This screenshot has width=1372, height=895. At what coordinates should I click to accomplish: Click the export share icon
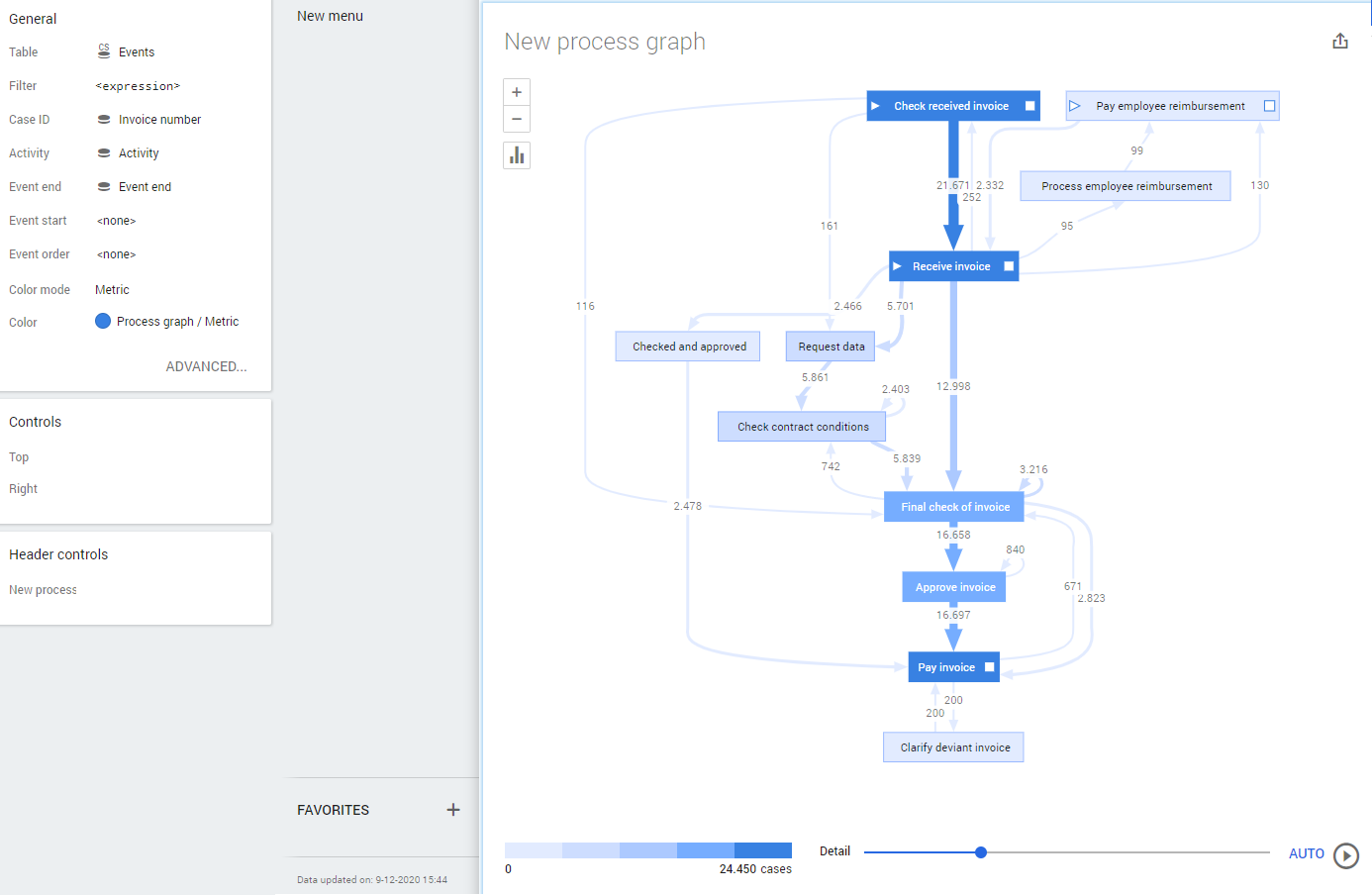(1339, 42)
